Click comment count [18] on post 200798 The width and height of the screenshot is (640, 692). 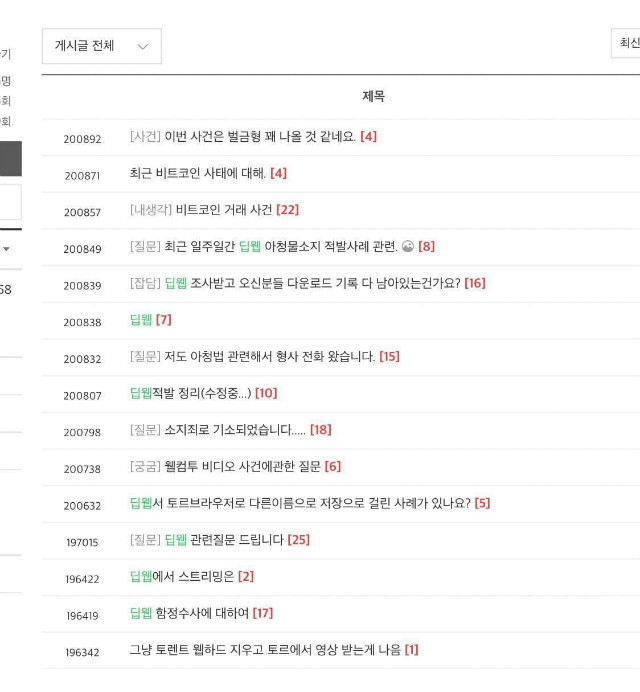coord(321,429)
